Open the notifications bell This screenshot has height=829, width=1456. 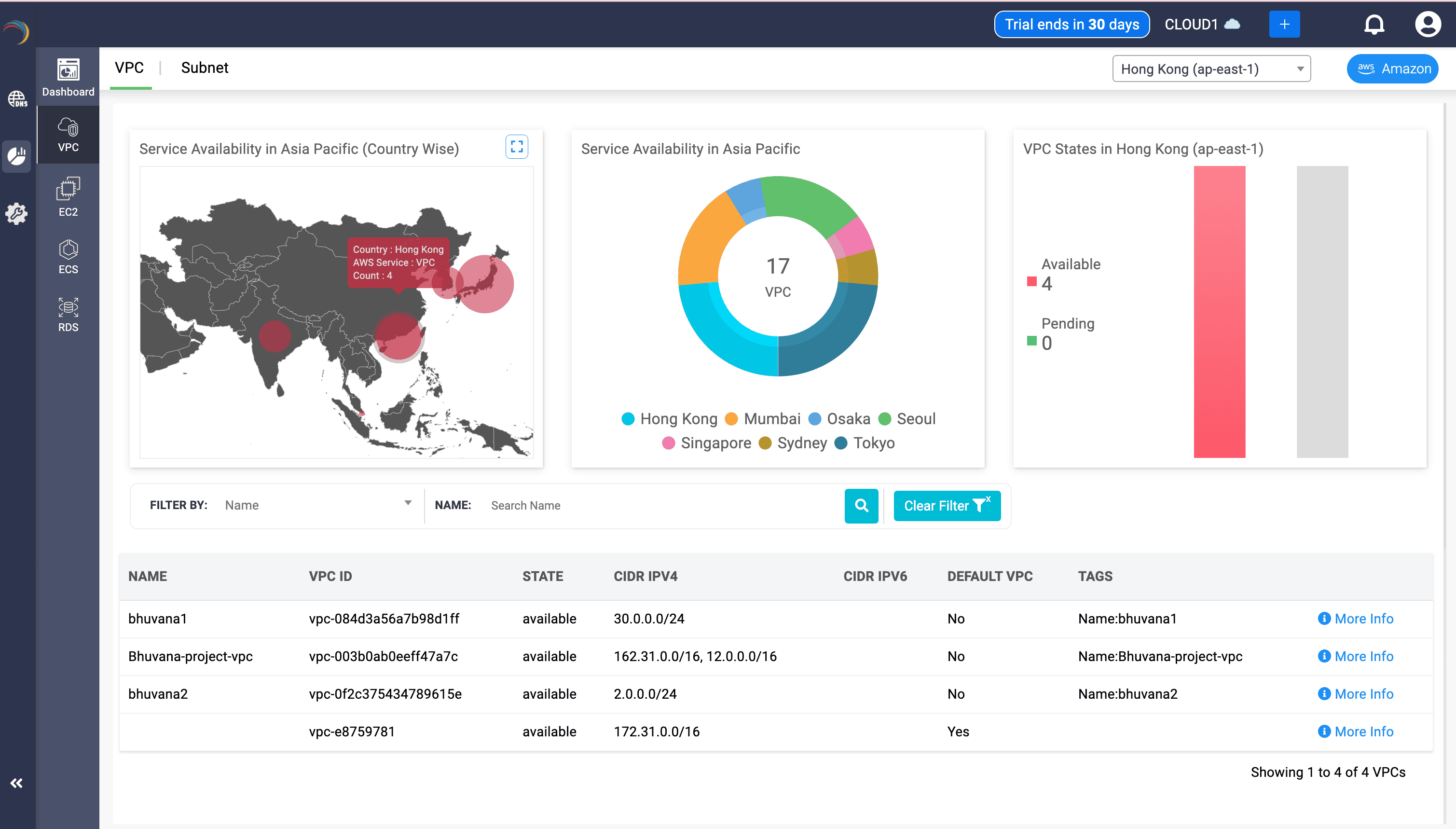(1374, 25)
